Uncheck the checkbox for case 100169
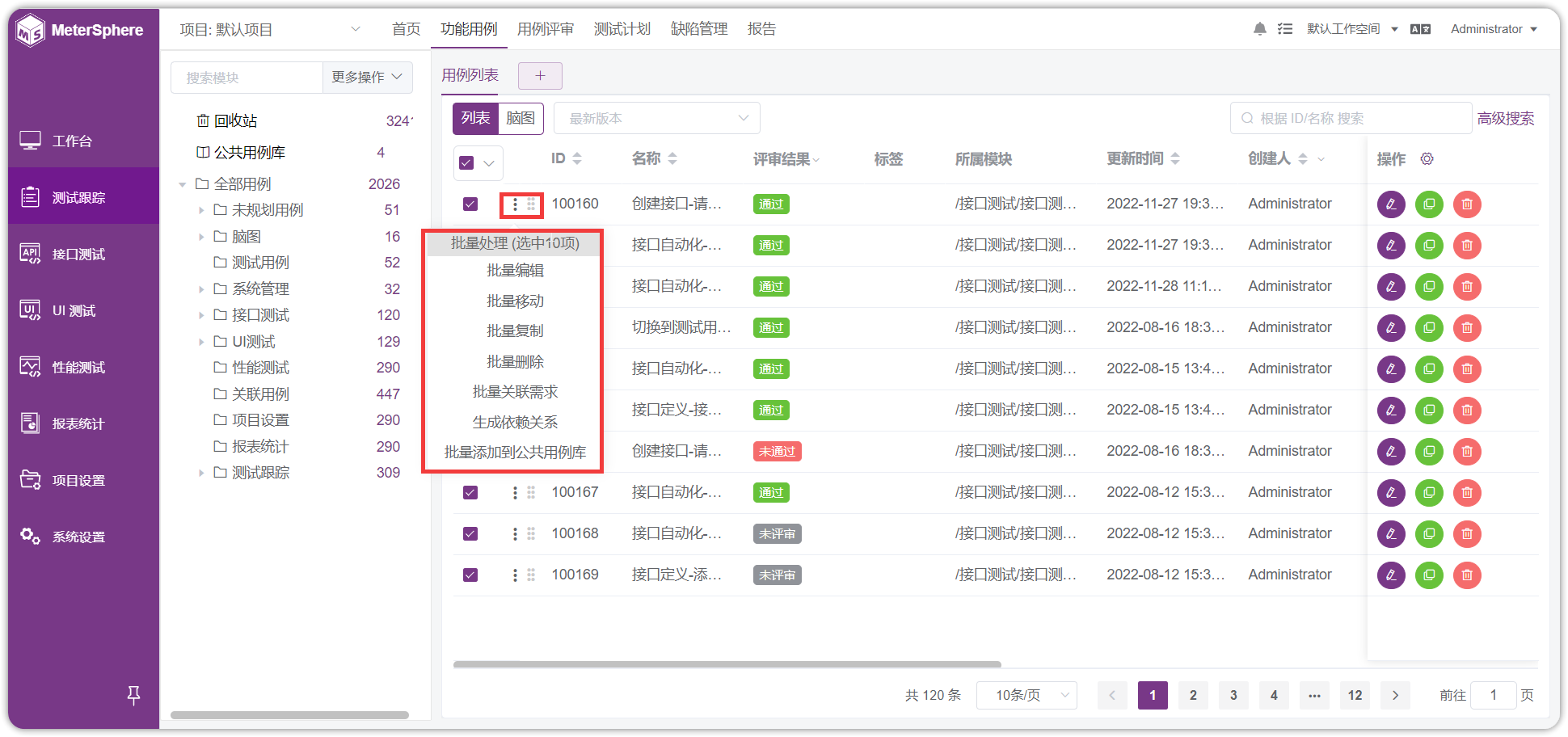Viewport: 1568px width, 737px height. [x=470, y=575]
